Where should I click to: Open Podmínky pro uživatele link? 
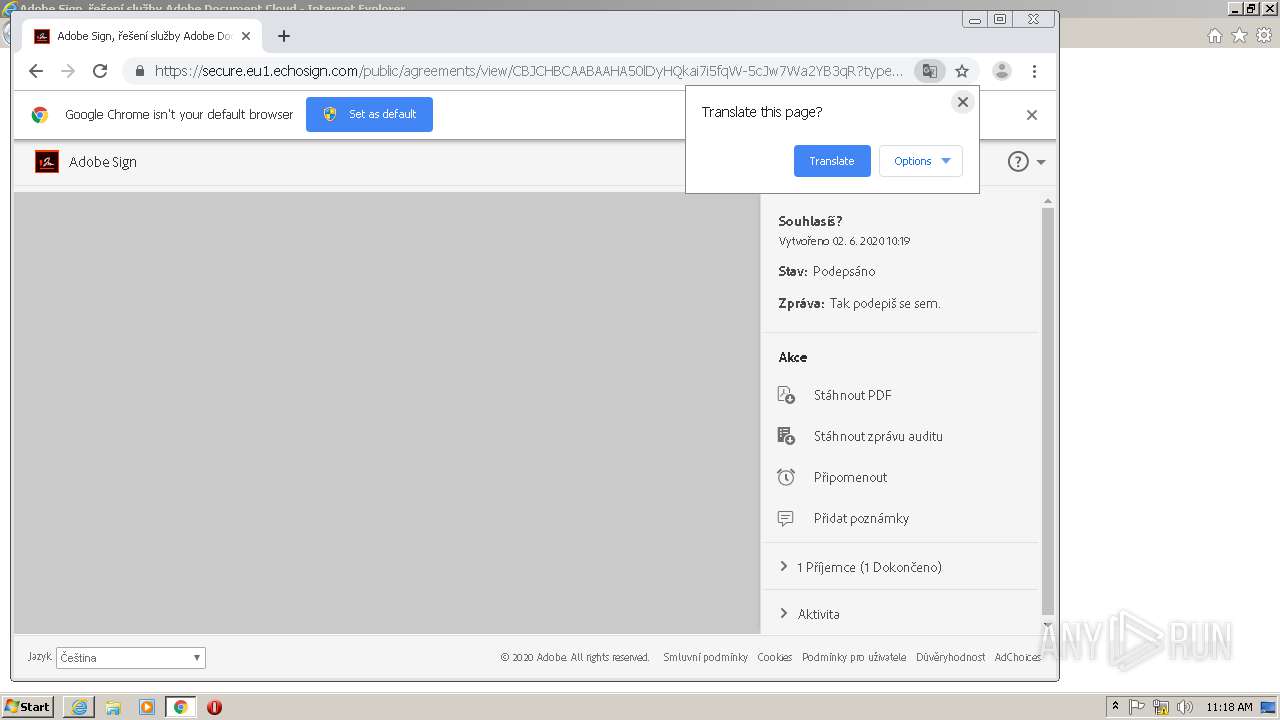[854, 657]
